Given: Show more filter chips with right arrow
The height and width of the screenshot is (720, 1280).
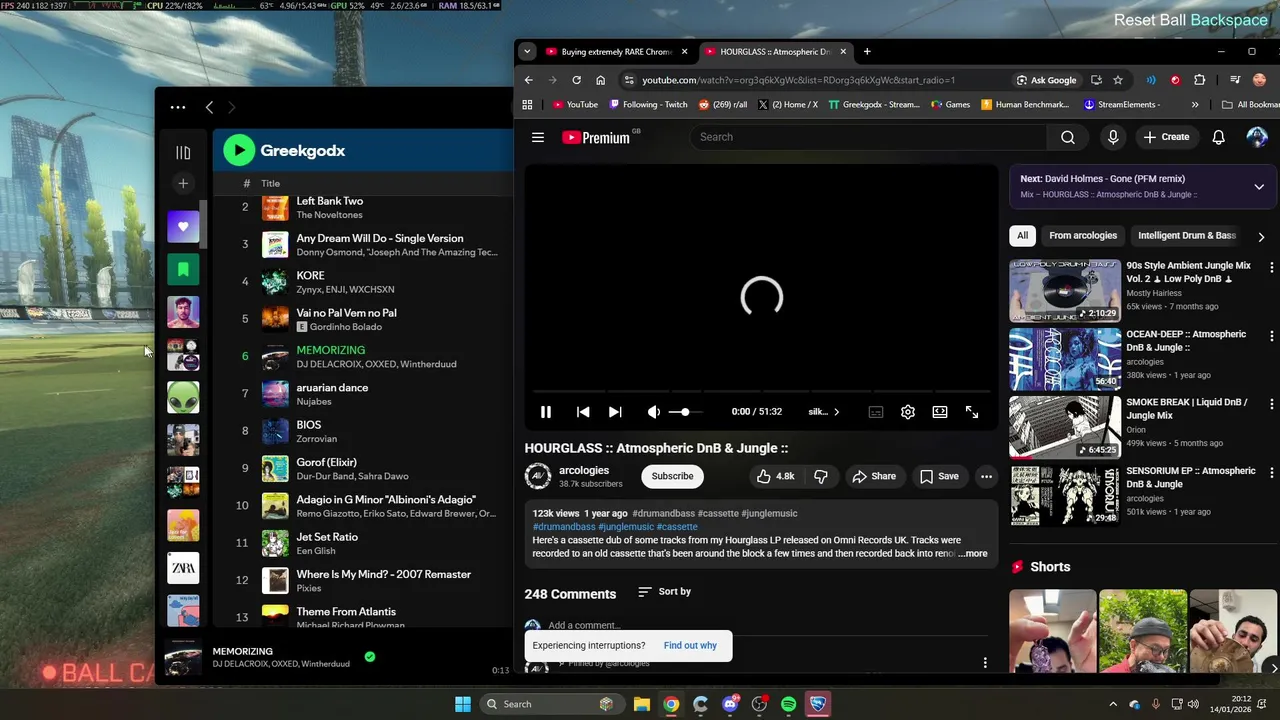Looking at the screenshot, I should pos(1261,237).
